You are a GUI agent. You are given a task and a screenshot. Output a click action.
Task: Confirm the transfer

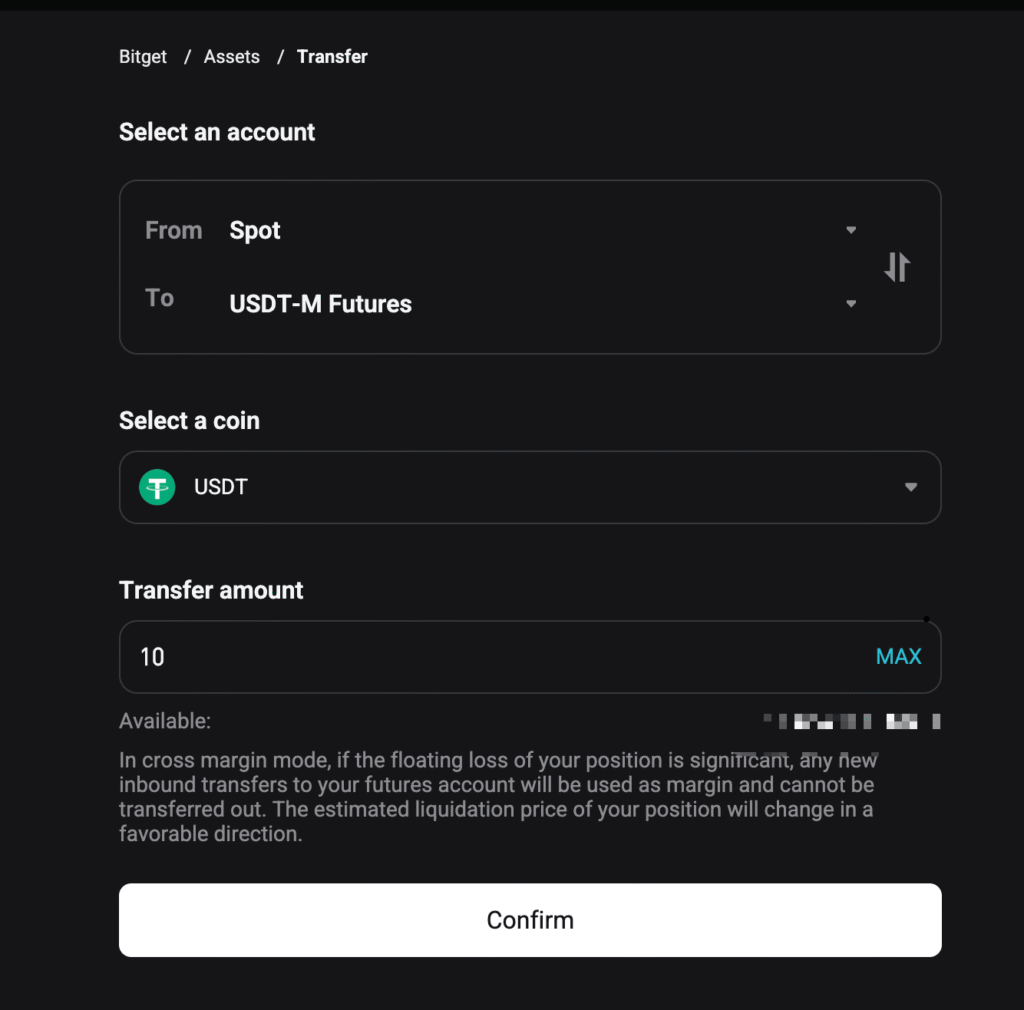530,920
